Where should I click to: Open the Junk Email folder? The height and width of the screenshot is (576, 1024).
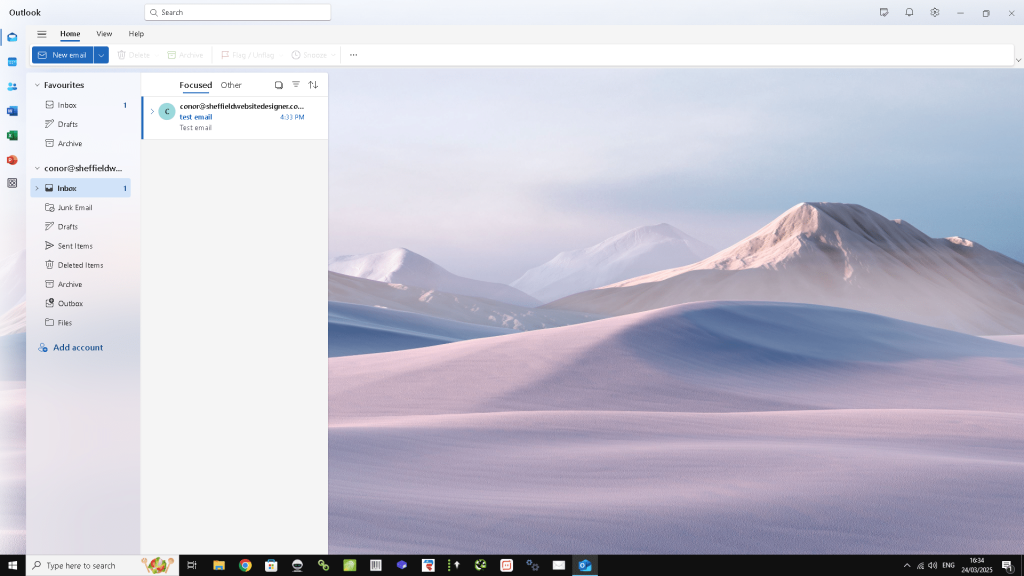(x=81, y=208)
